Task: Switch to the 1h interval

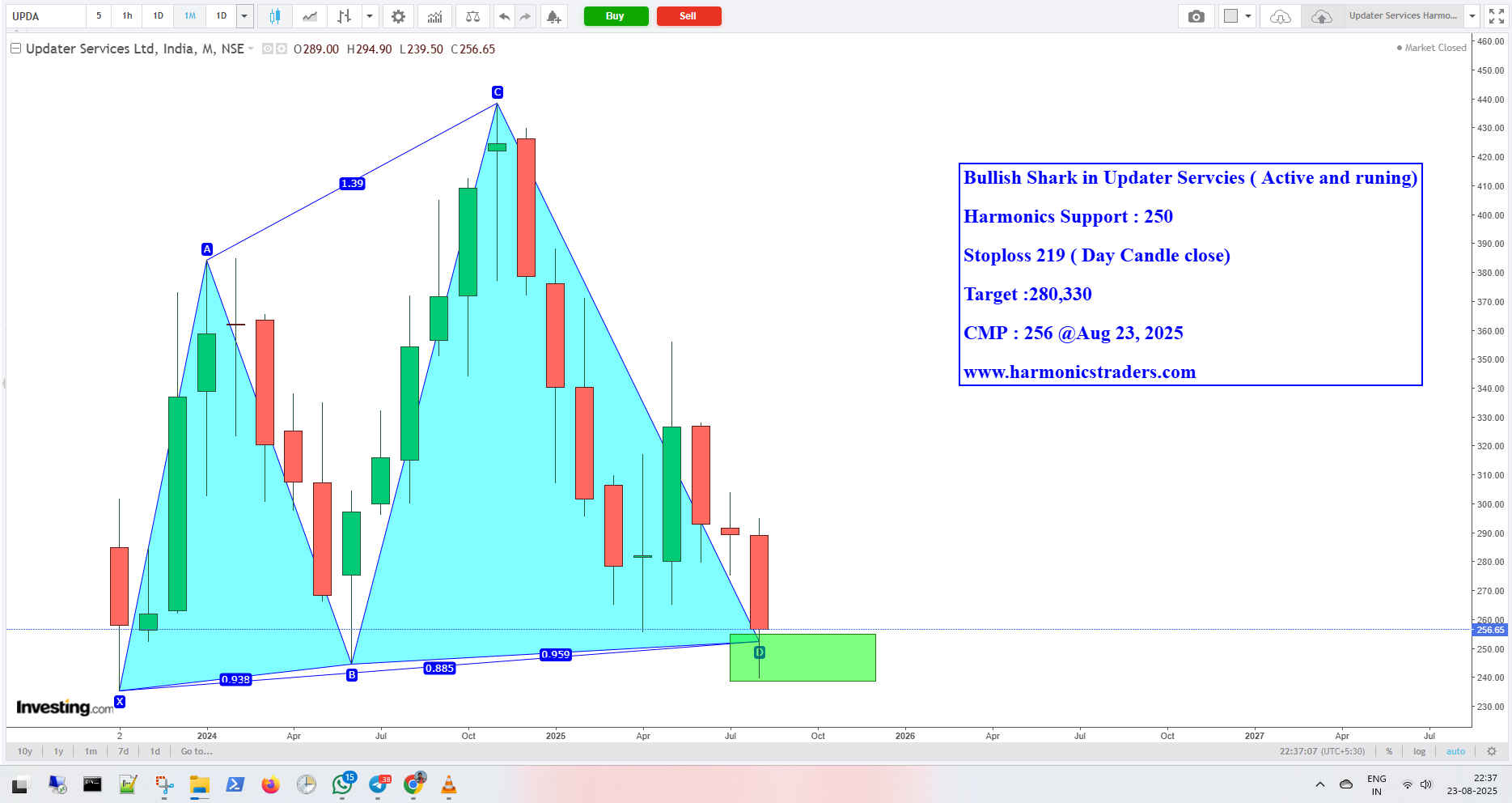Action: [127, 16]
